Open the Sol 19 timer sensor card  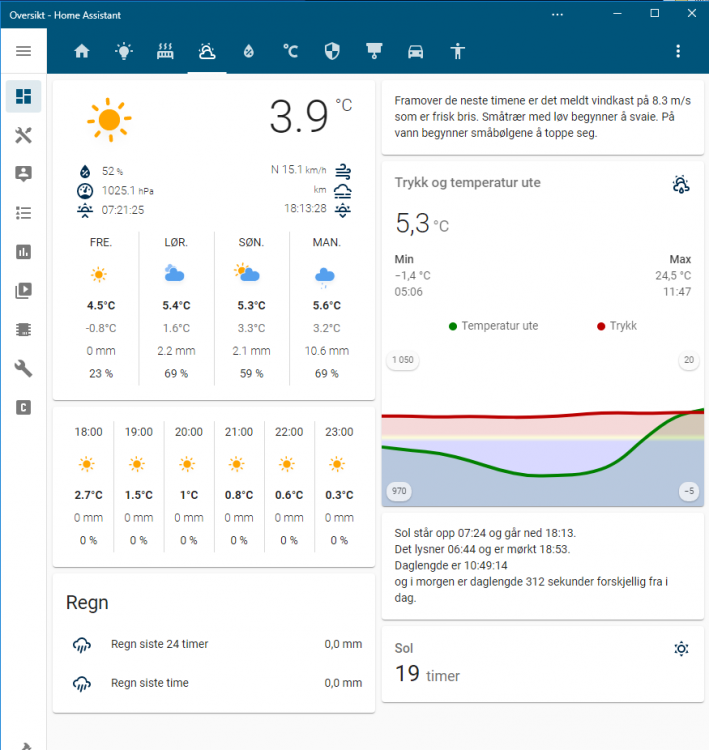pyautogui.click(x=543, y=663)
